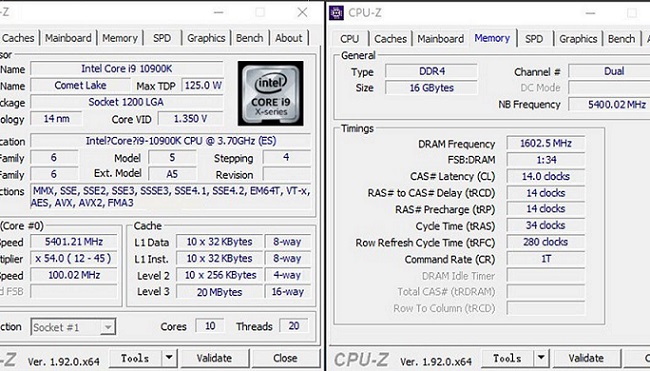Click the '16-way' Level 3 associativity value

[x=288, y=292]
